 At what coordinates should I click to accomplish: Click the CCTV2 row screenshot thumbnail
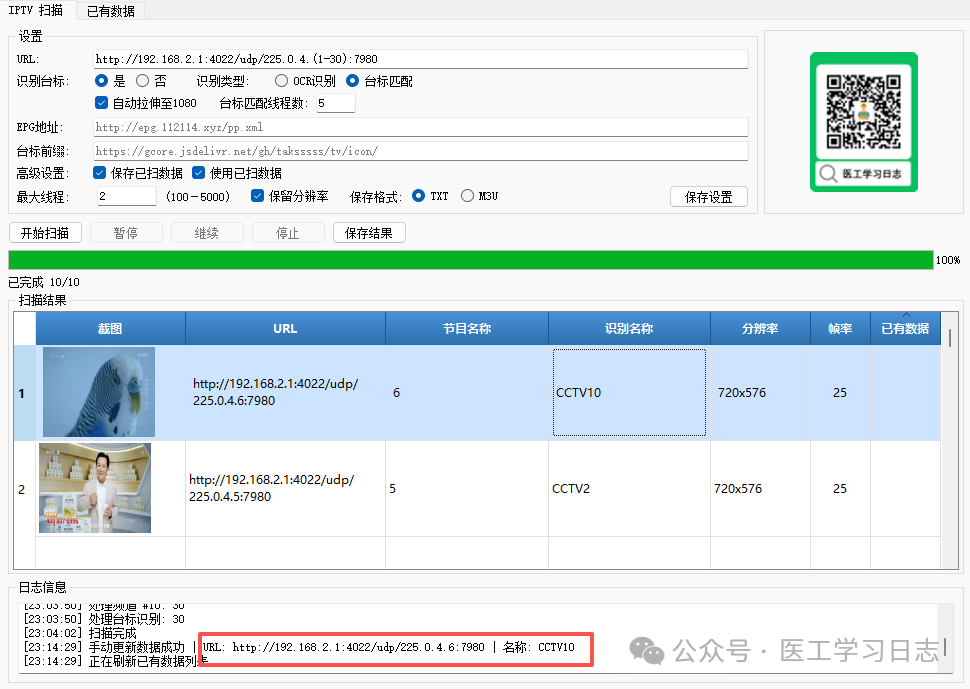95,488
